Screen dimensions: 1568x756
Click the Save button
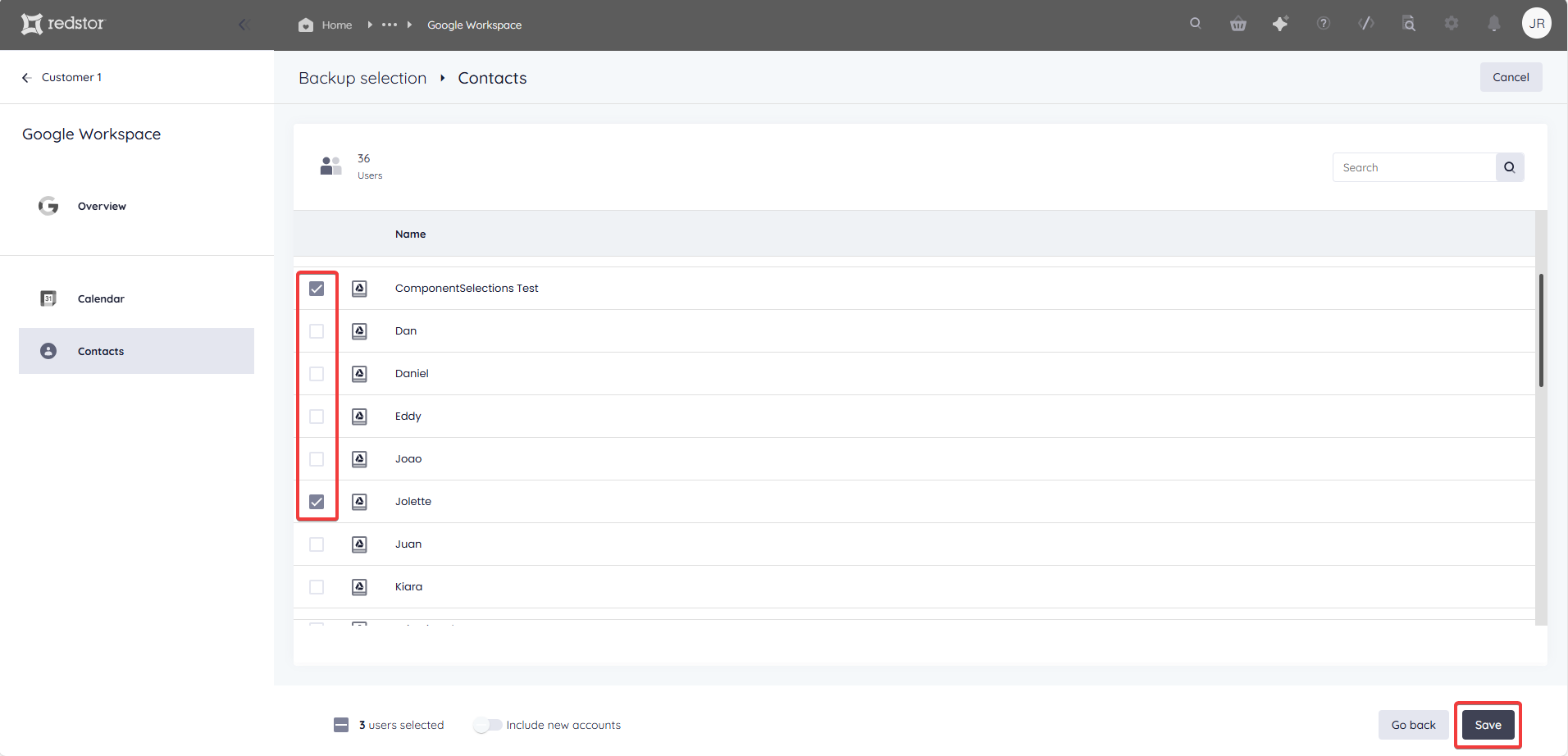pyautogui.click(x=1488, y=725)
